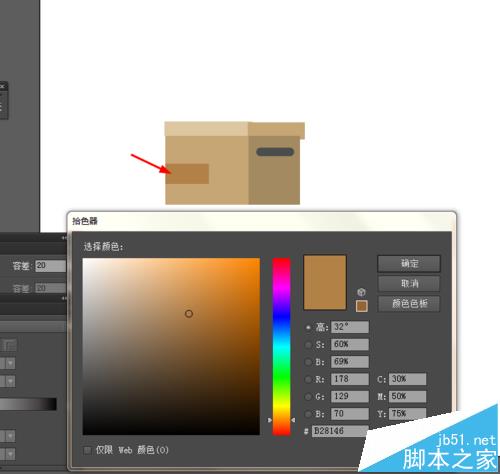Image resolution: width=500 pixels, height=474 pixels.
Task: Select the light tan lid of the box
Action: (x=206, y=129)
